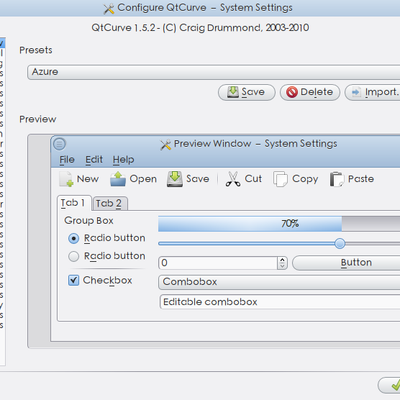The width and height of the screenshot is (400, 400).
Task: Select the Cut scissors icon
Action: coord(233,179)
